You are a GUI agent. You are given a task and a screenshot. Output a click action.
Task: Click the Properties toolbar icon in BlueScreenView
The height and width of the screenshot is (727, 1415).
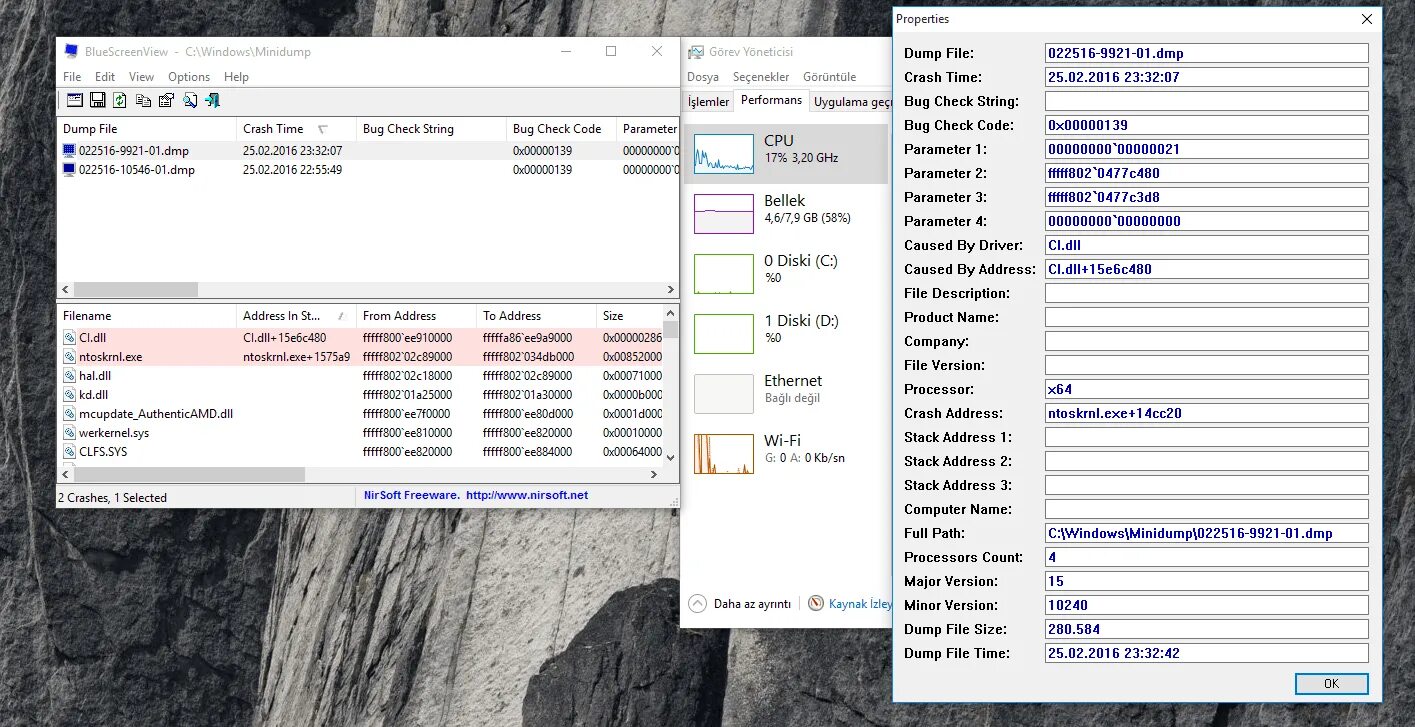(x=166, y=100)
